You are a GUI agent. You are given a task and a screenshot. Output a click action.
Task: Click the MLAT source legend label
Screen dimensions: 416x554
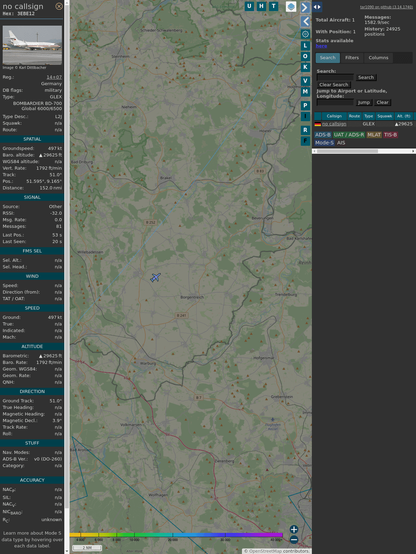(374, 135)
